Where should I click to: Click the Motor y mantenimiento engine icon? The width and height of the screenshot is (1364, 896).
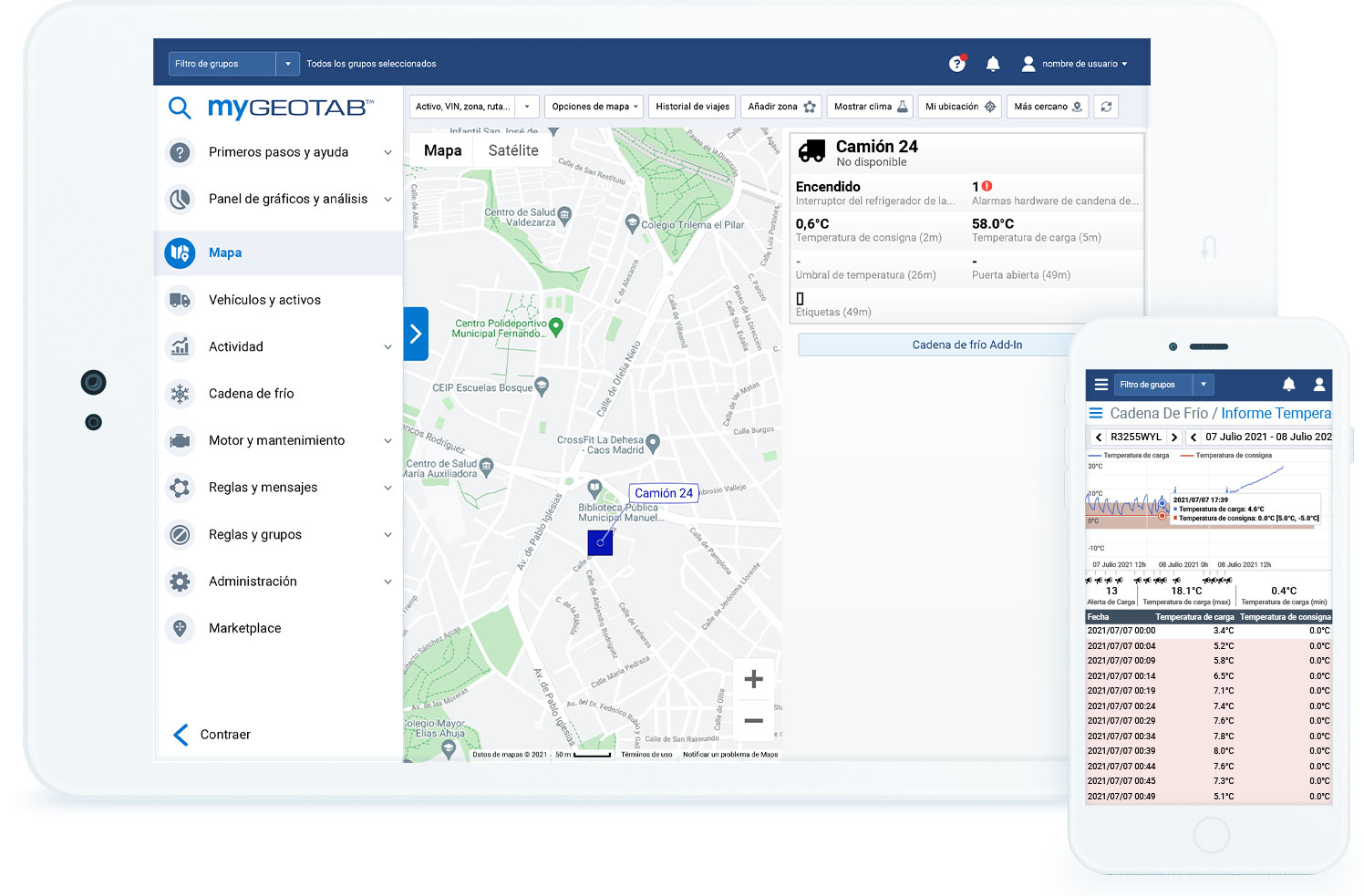181,440
